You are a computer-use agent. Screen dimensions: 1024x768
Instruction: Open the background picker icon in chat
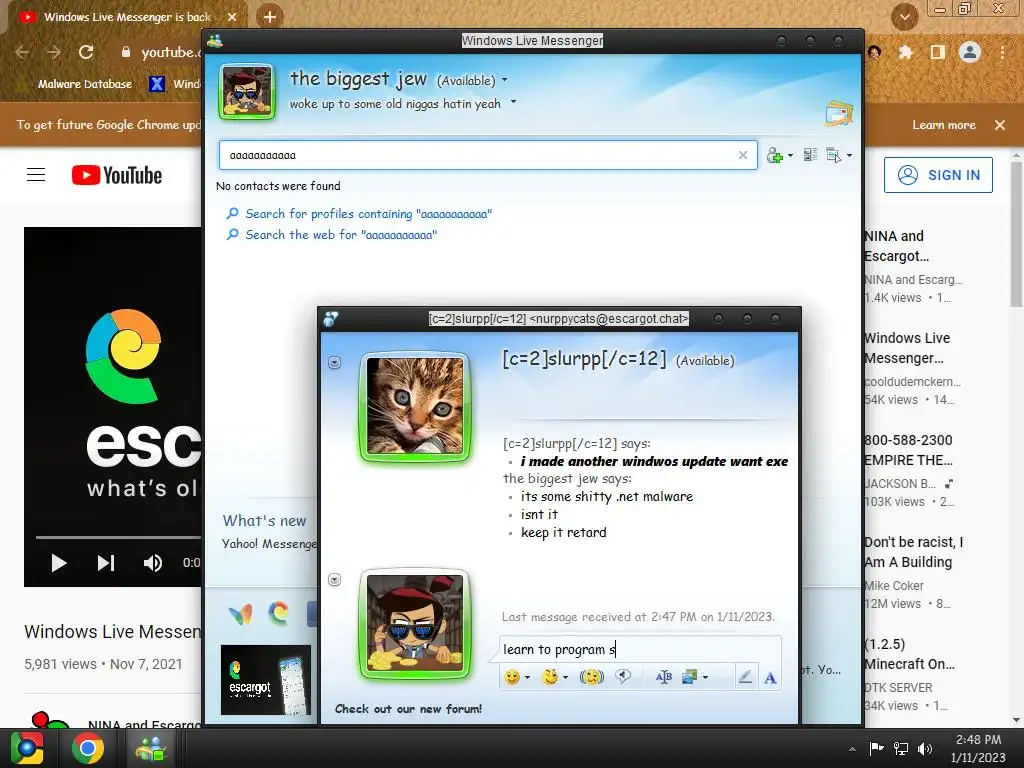coord(689,677)
